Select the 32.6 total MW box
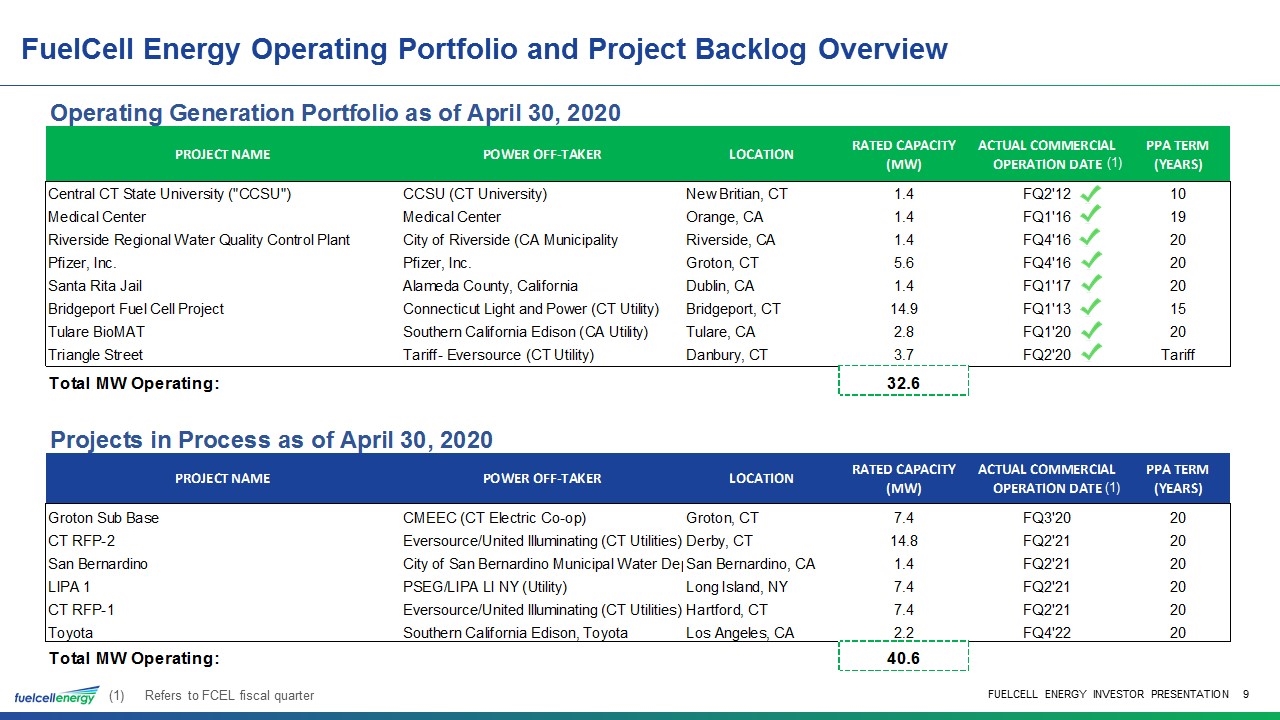Image resolution: width=1280 pixels, height=720 pixels. pos(903,381)
